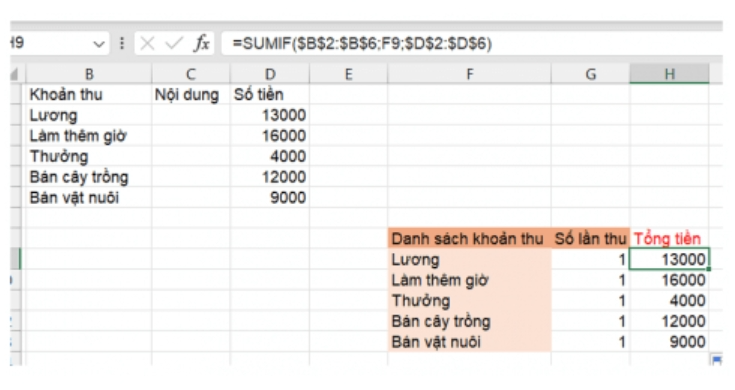Expand the Name Box dropdown arrow
This screenshot has height=390, width=735.
98,44
